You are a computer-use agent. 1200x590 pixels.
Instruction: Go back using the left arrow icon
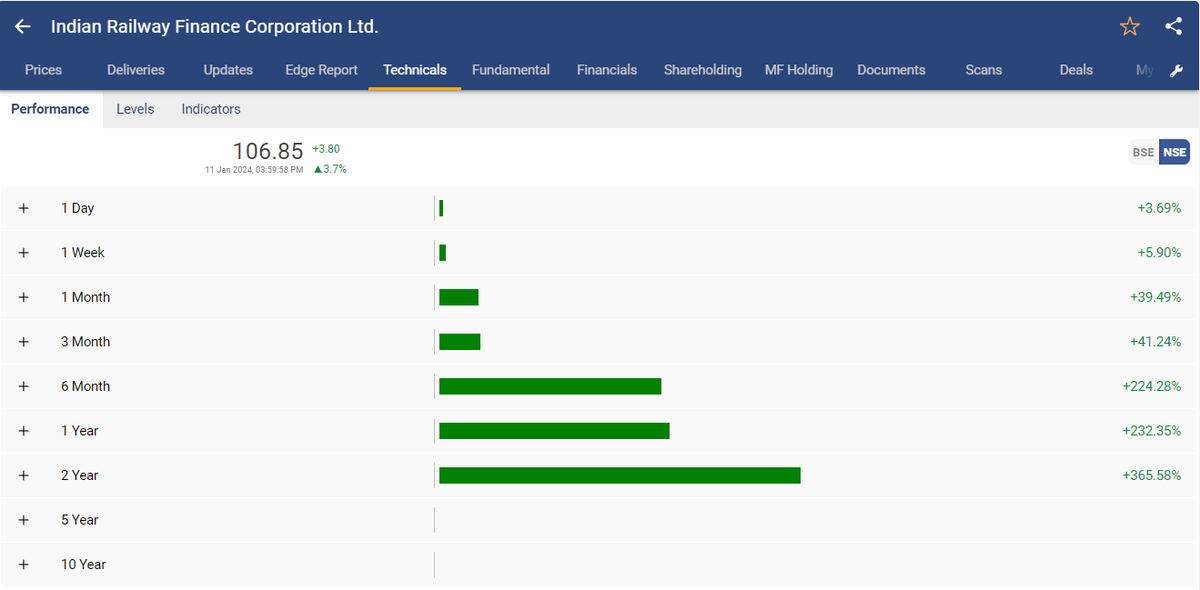coord(23,27)
